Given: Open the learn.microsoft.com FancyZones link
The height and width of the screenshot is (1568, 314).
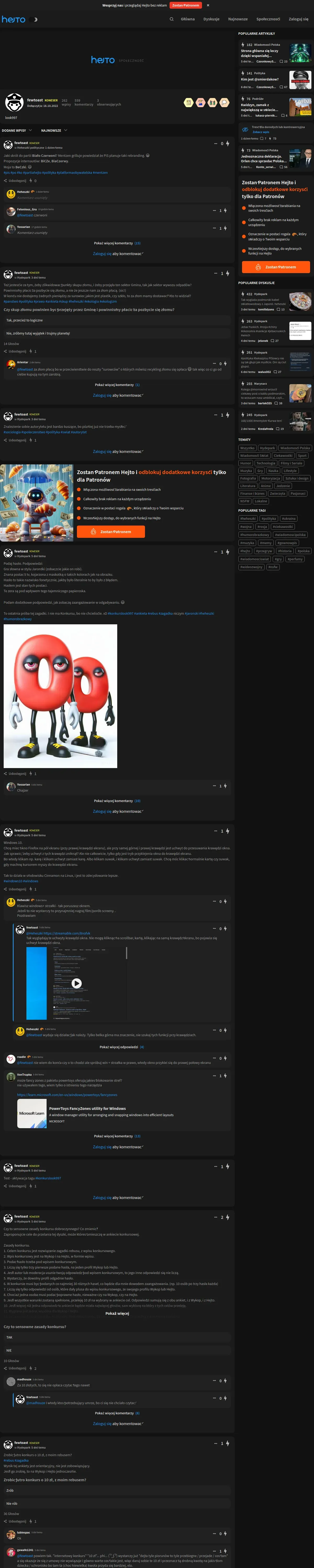Looking at the screenshot, I should (67, 1094).
